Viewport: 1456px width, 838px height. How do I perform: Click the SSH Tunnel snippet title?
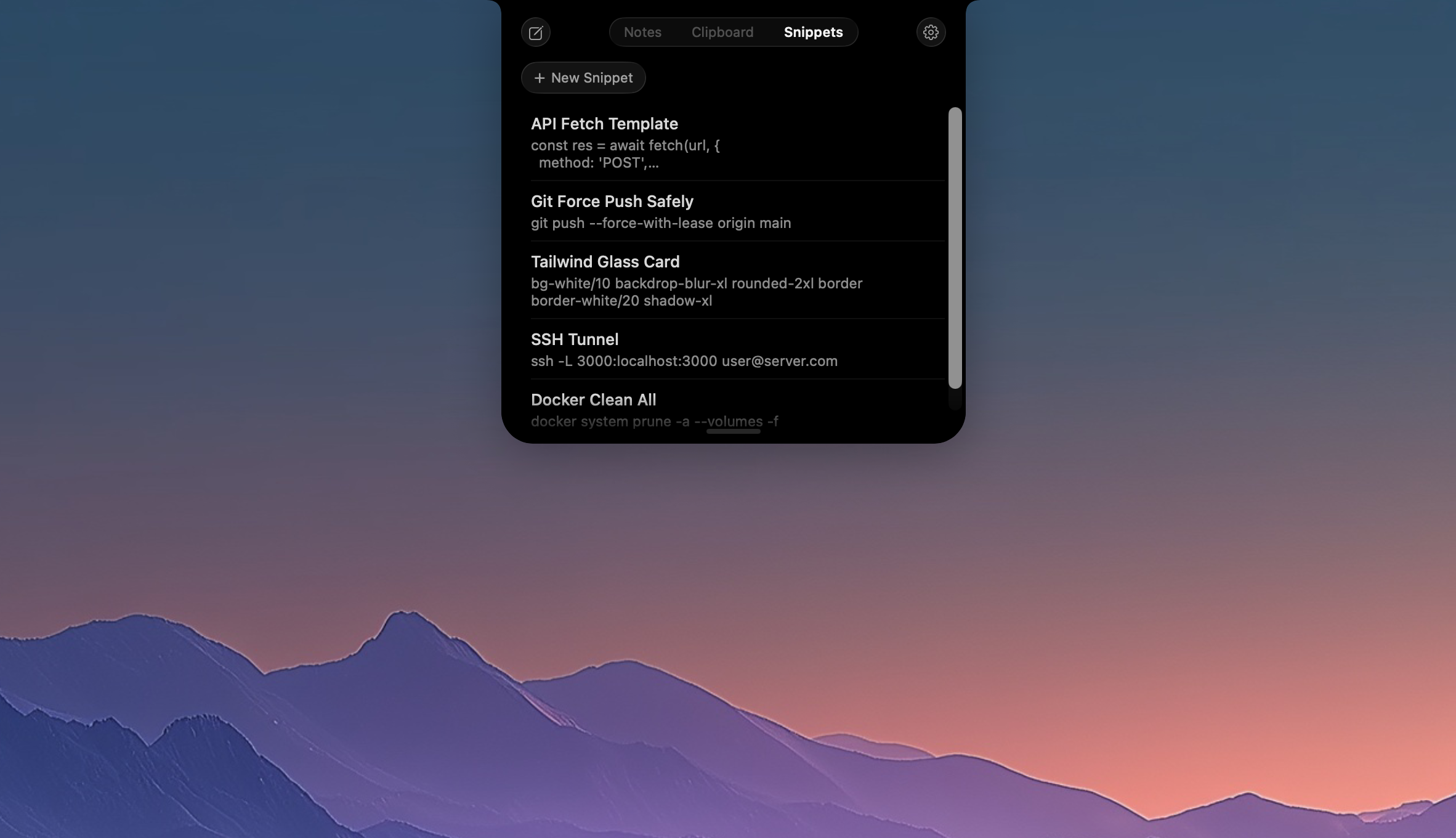(x=574, y=339)
